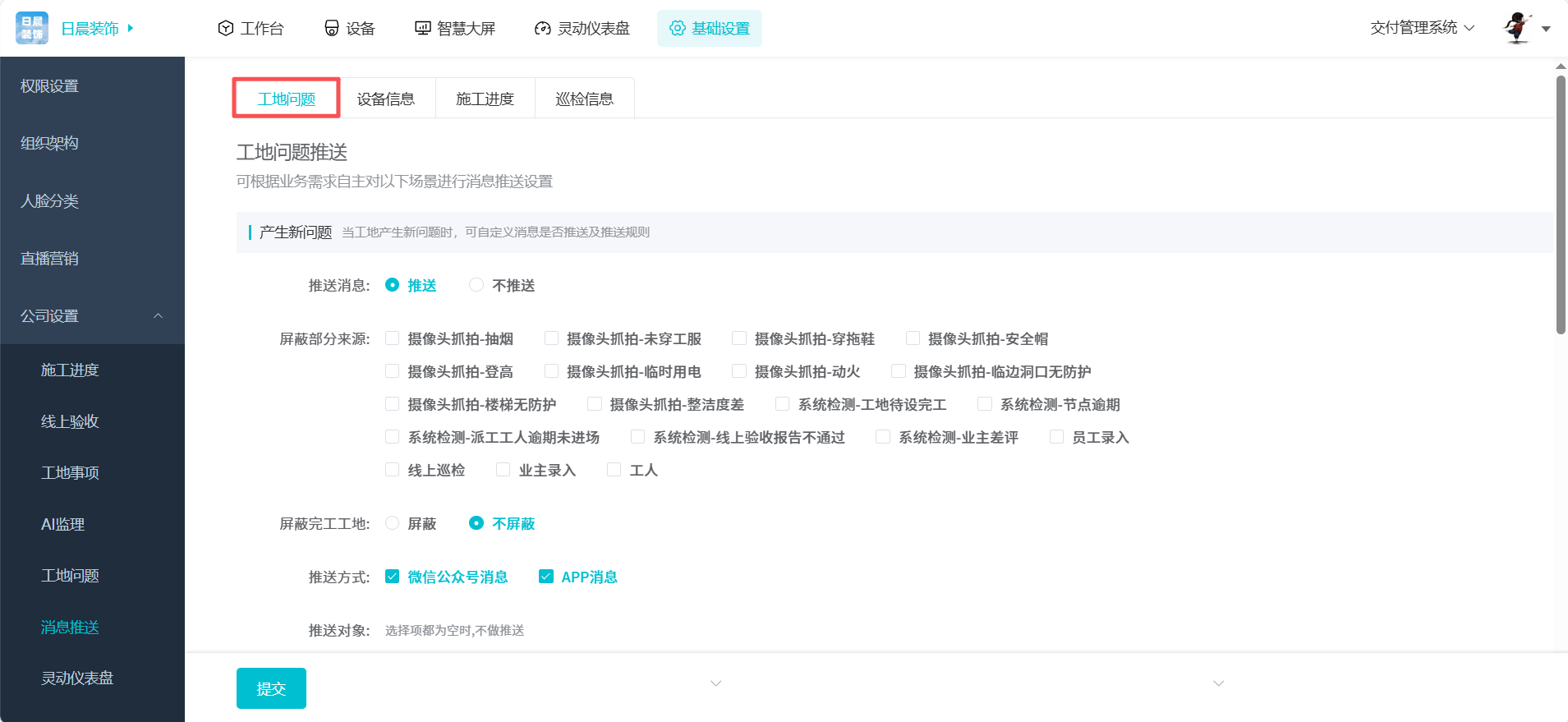
Task: Open the 交付管理系统 dropdown
Action: click(x=1422, y=28)
